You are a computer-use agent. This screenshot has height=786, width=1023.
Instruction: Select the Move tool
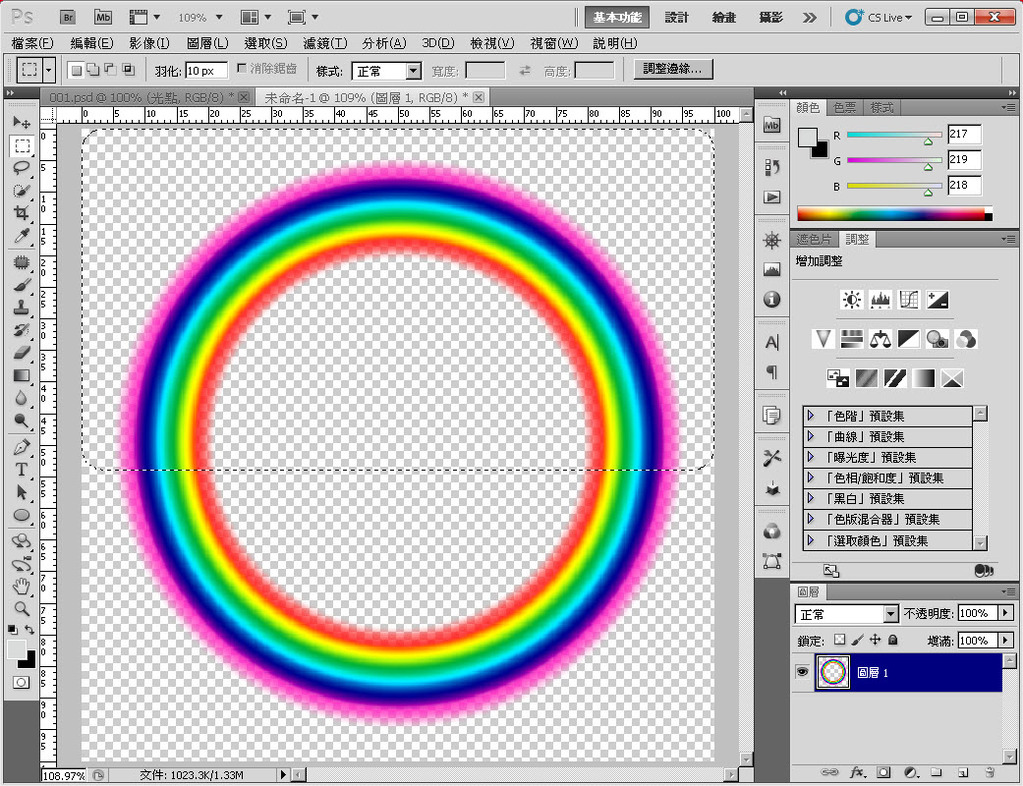[21, 122]
